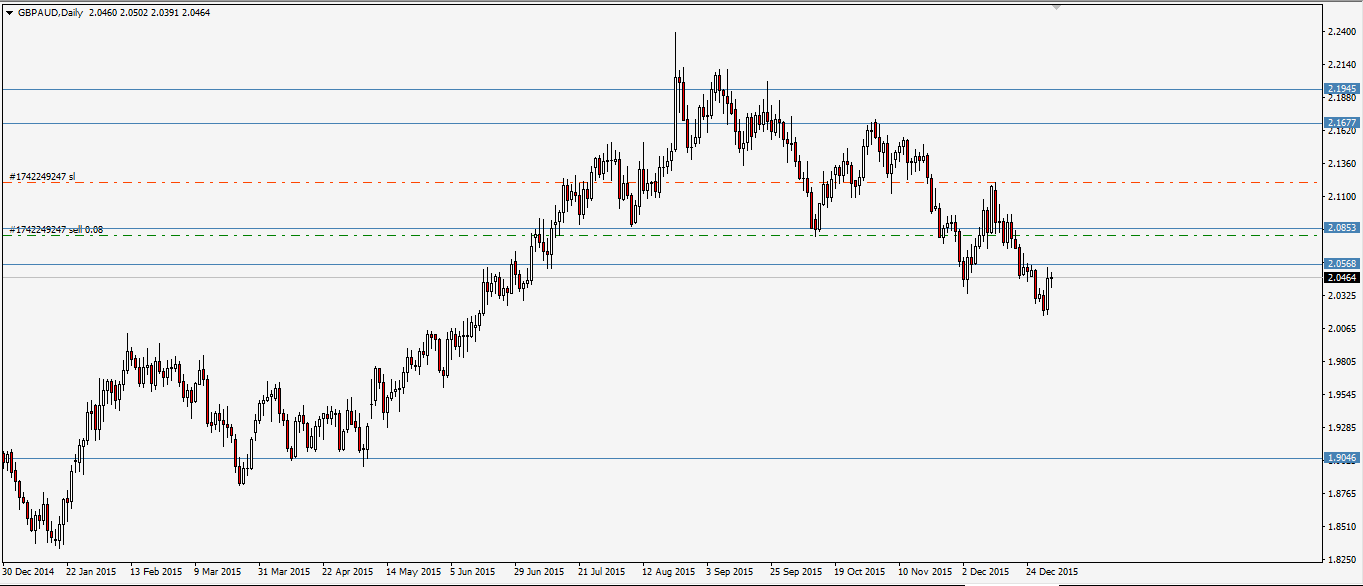
Task: Click the 2.2400 price axis value
Action: click(x=1342, y=32)
